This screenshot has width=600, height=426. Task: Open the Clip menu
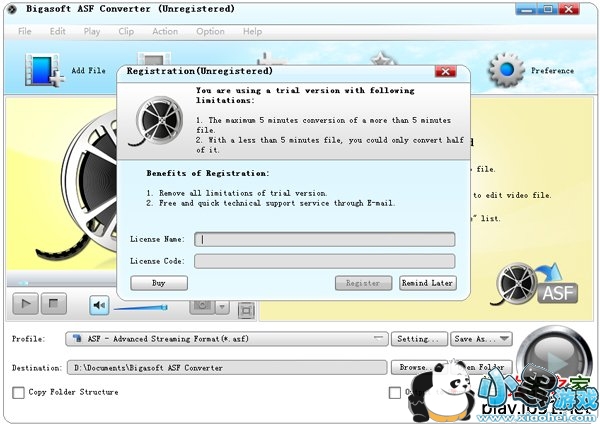tap(126, 31)
